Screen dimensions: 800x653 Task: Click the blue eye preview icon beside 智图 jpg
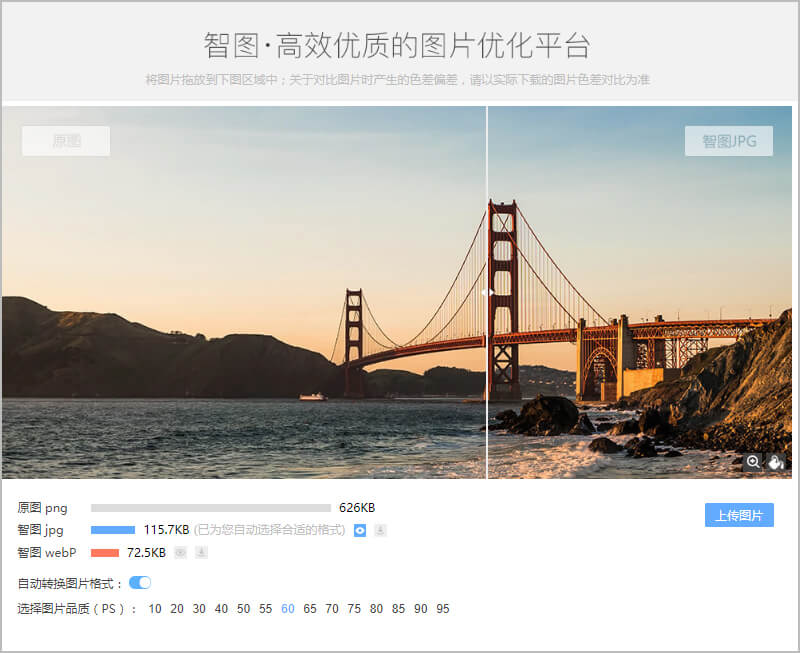[361, 531]
